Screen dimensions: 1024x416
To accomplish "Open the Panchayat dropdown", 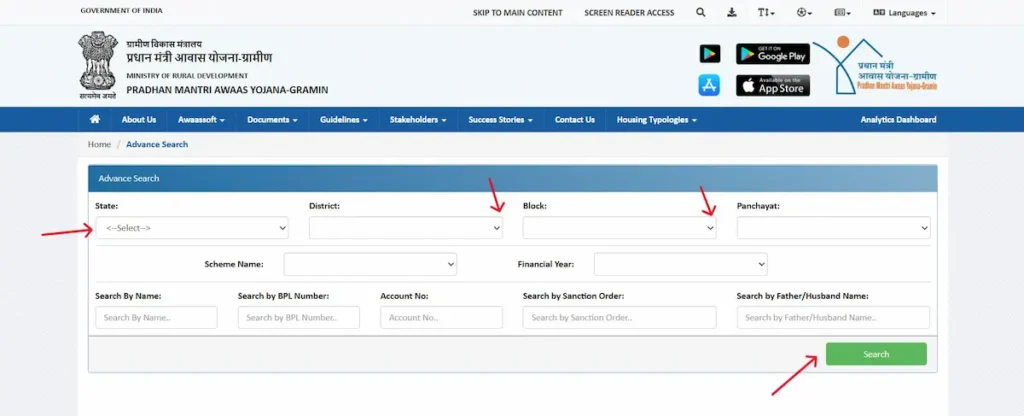I will click(833, 228).
